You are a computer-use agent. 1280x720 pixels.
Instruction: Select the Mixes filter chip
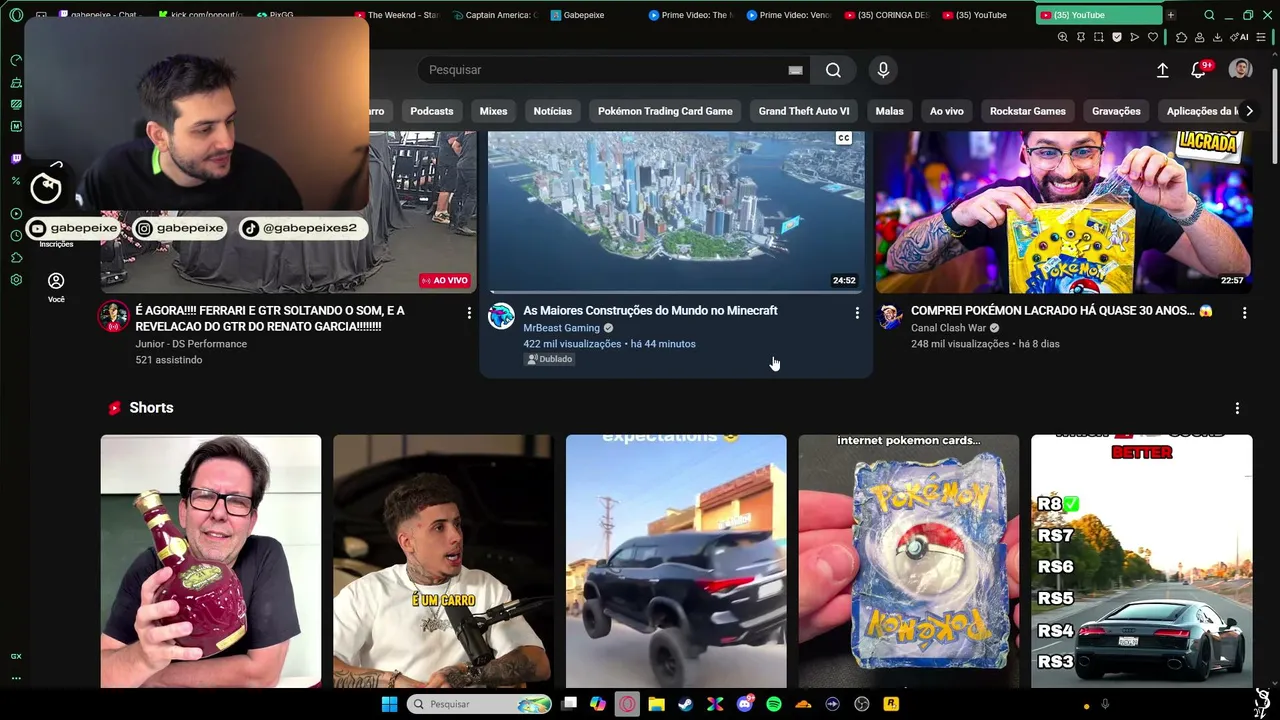coord(493,111)
